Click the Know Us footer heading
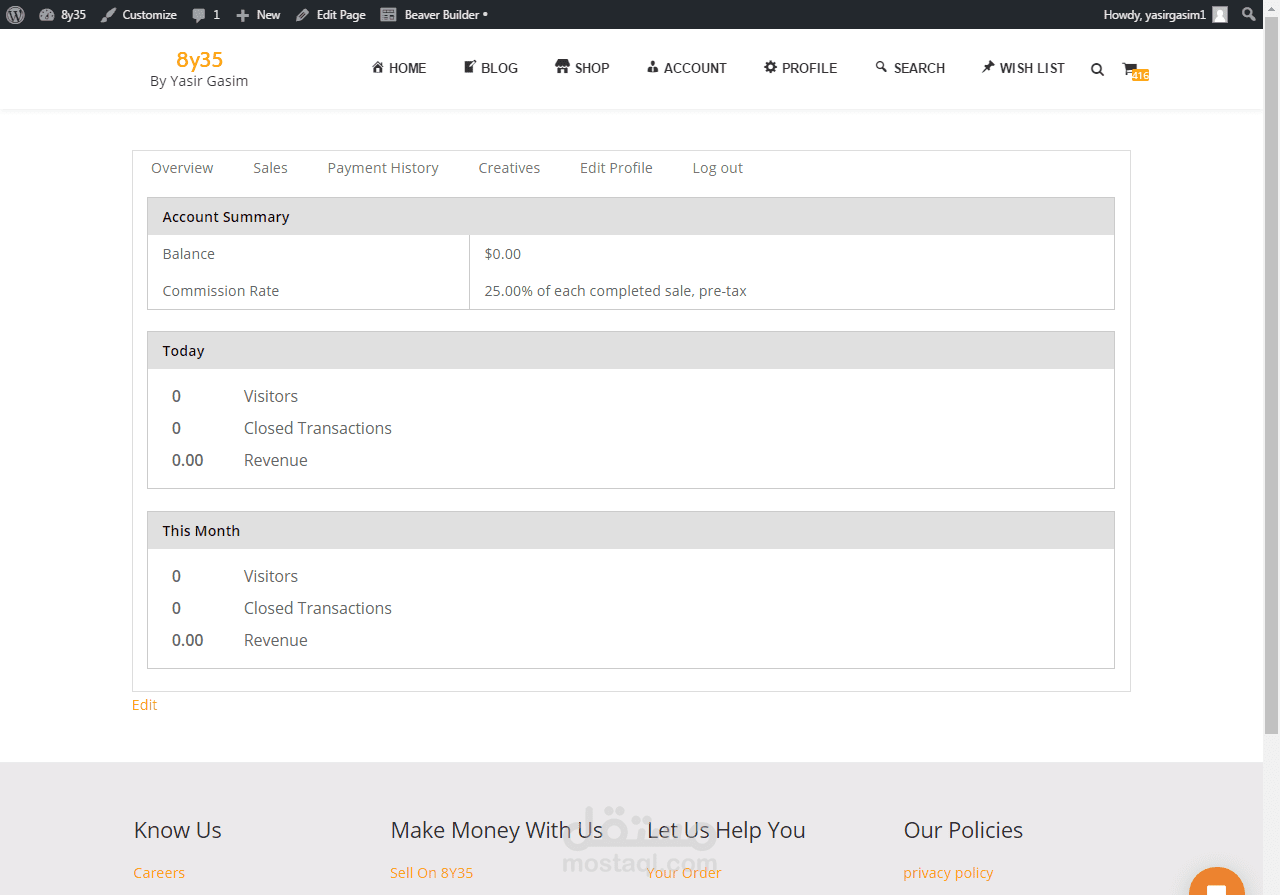The image size is (1280, 895). [178, 830]
